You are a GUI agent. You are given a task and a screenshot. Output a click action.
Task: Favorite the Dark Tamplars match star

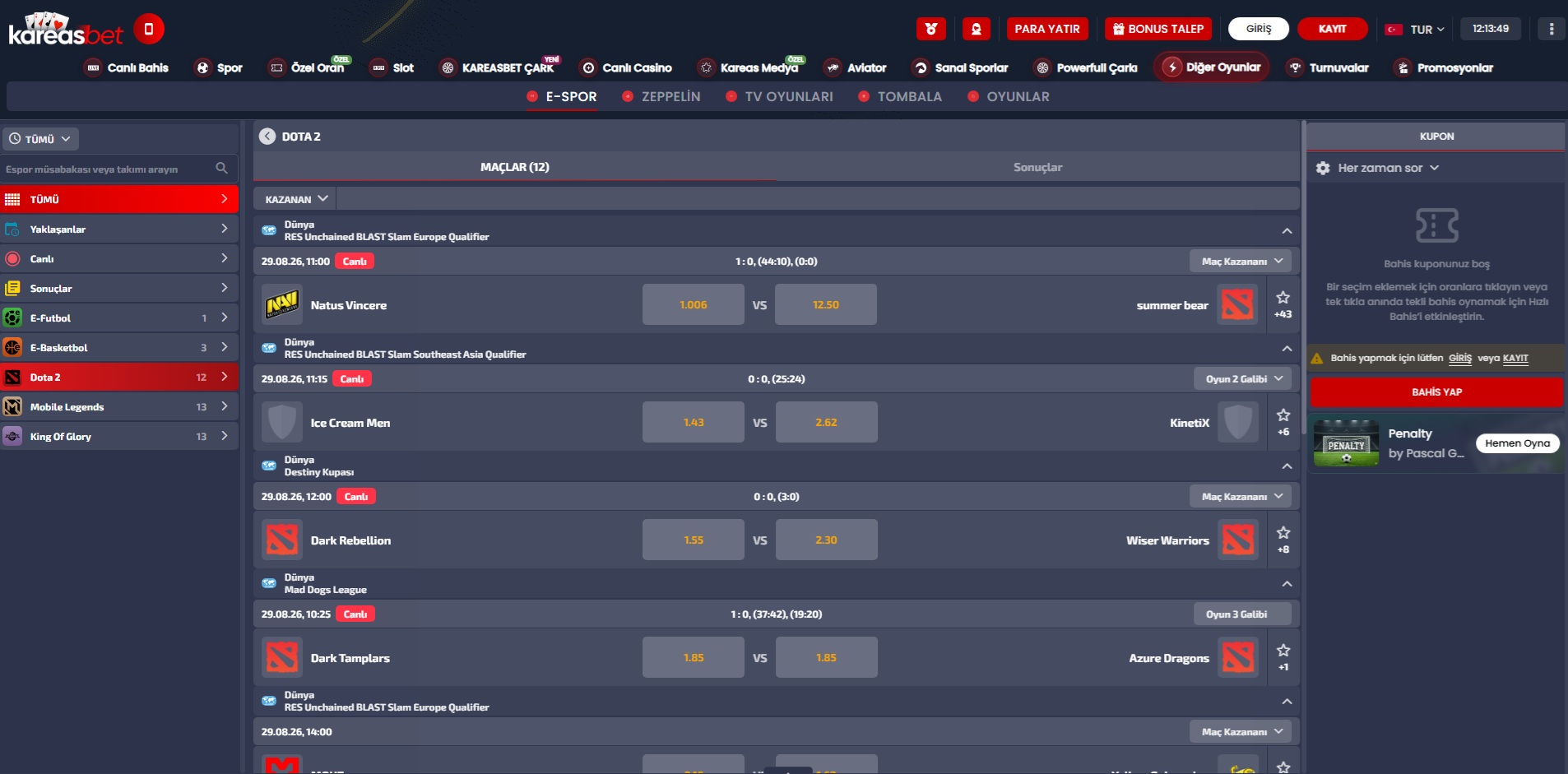coord(1283,651)
